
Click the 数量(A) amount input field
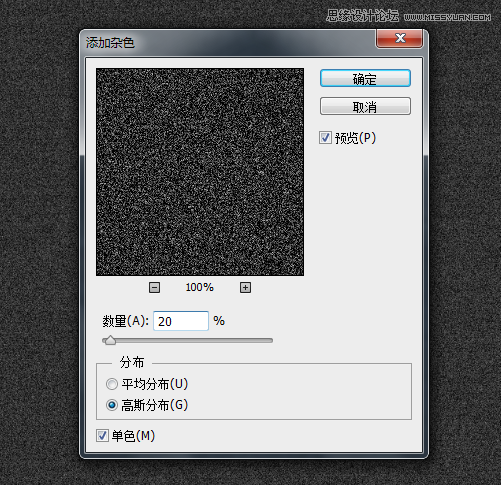[x=181, y=321]
